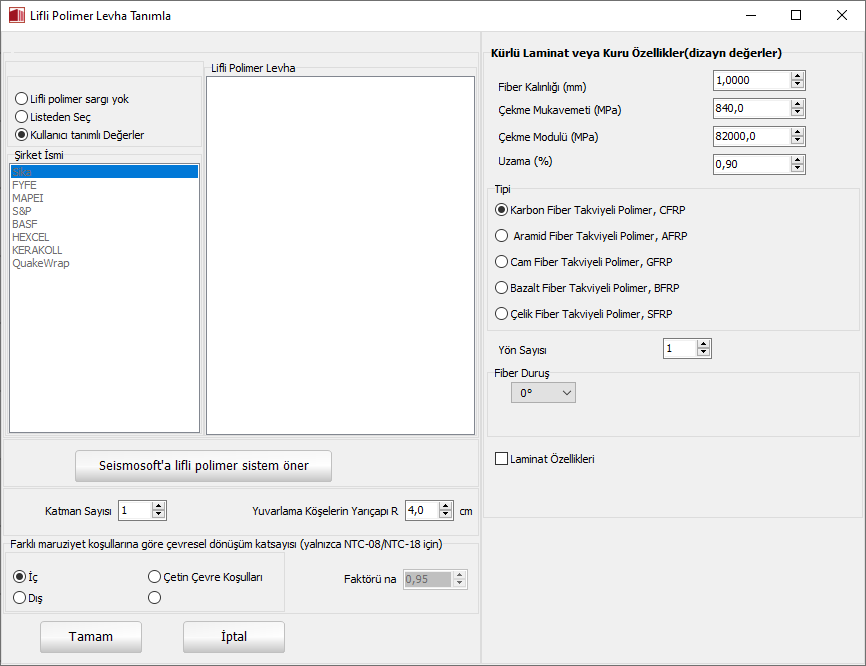The height and width of the screenshot is (666, 866).
Task: Enable the Laminat Özellikleri checkbox
Action: click(x=502, y=459)
